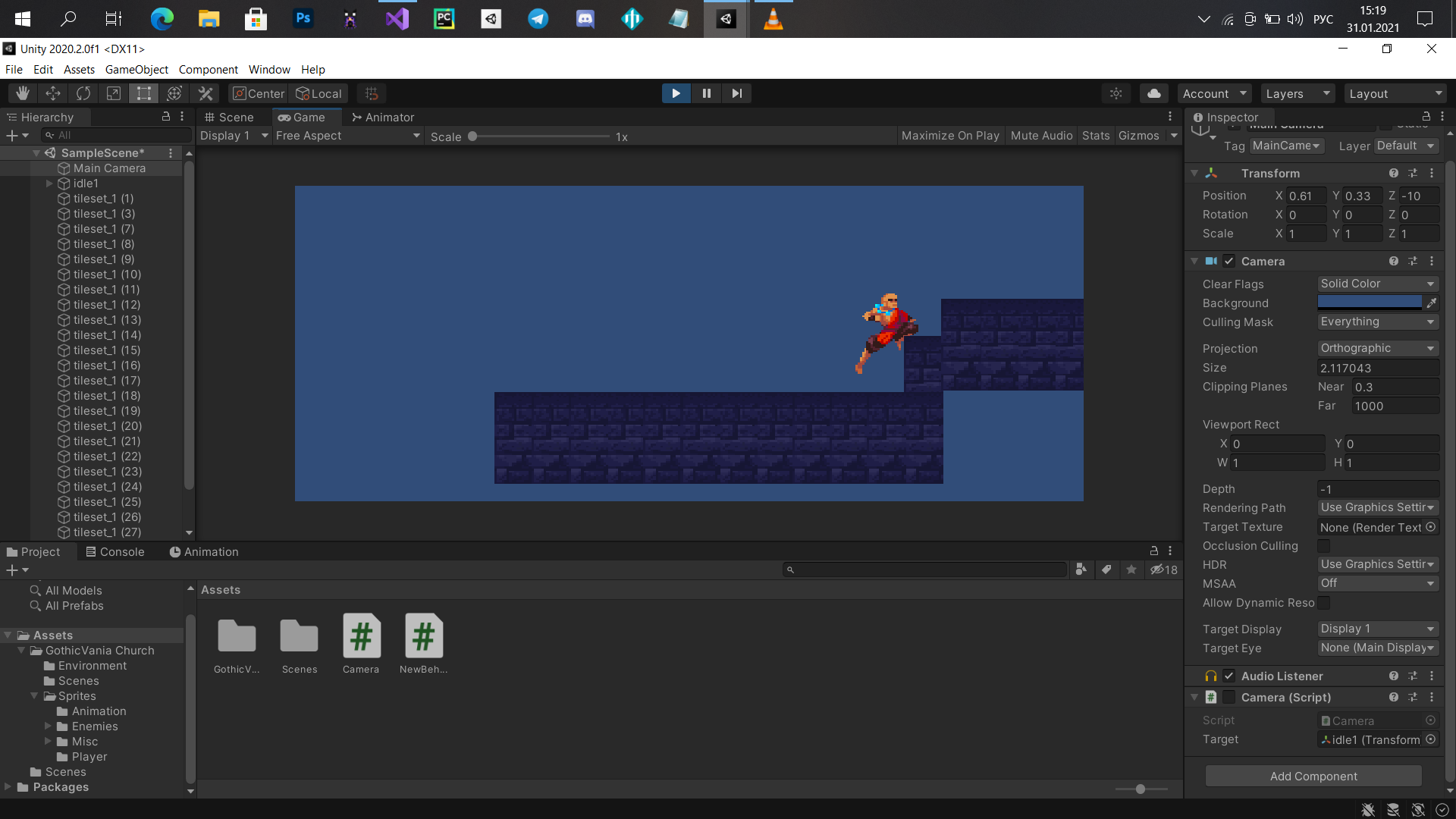1456x819 pixels.
Task: Open the Culling Mask dropdown
Action: tap(1378, 322)
